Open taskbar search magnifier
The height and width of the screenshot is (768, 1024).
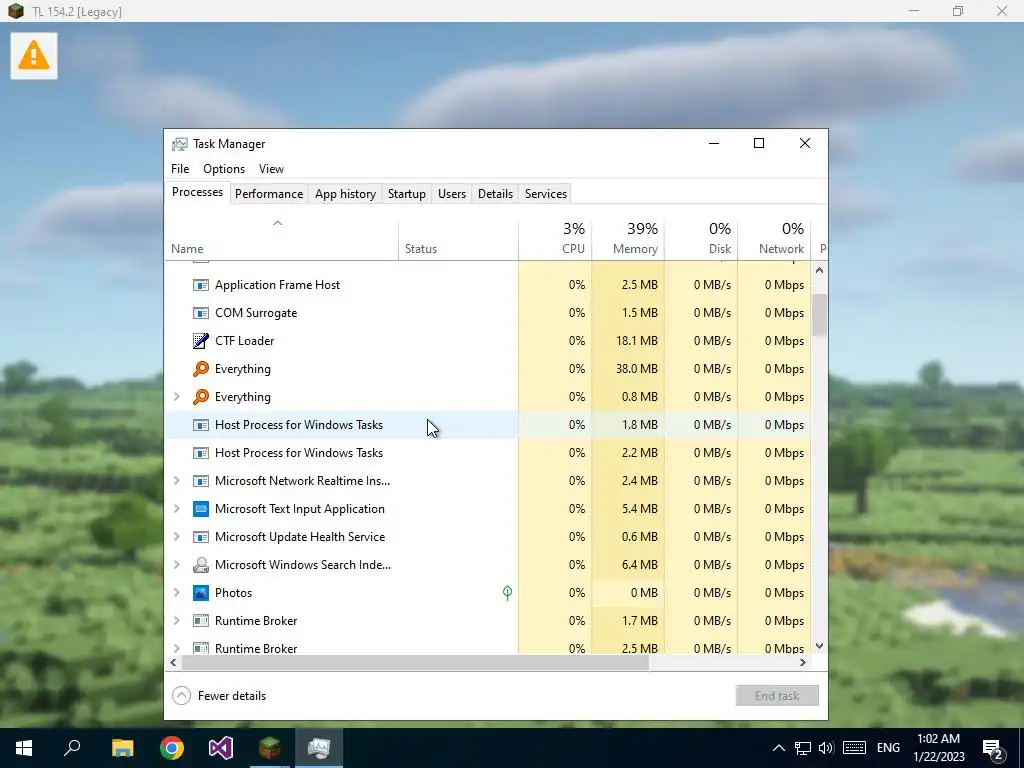pyautogui.click(x=72, y=748)
